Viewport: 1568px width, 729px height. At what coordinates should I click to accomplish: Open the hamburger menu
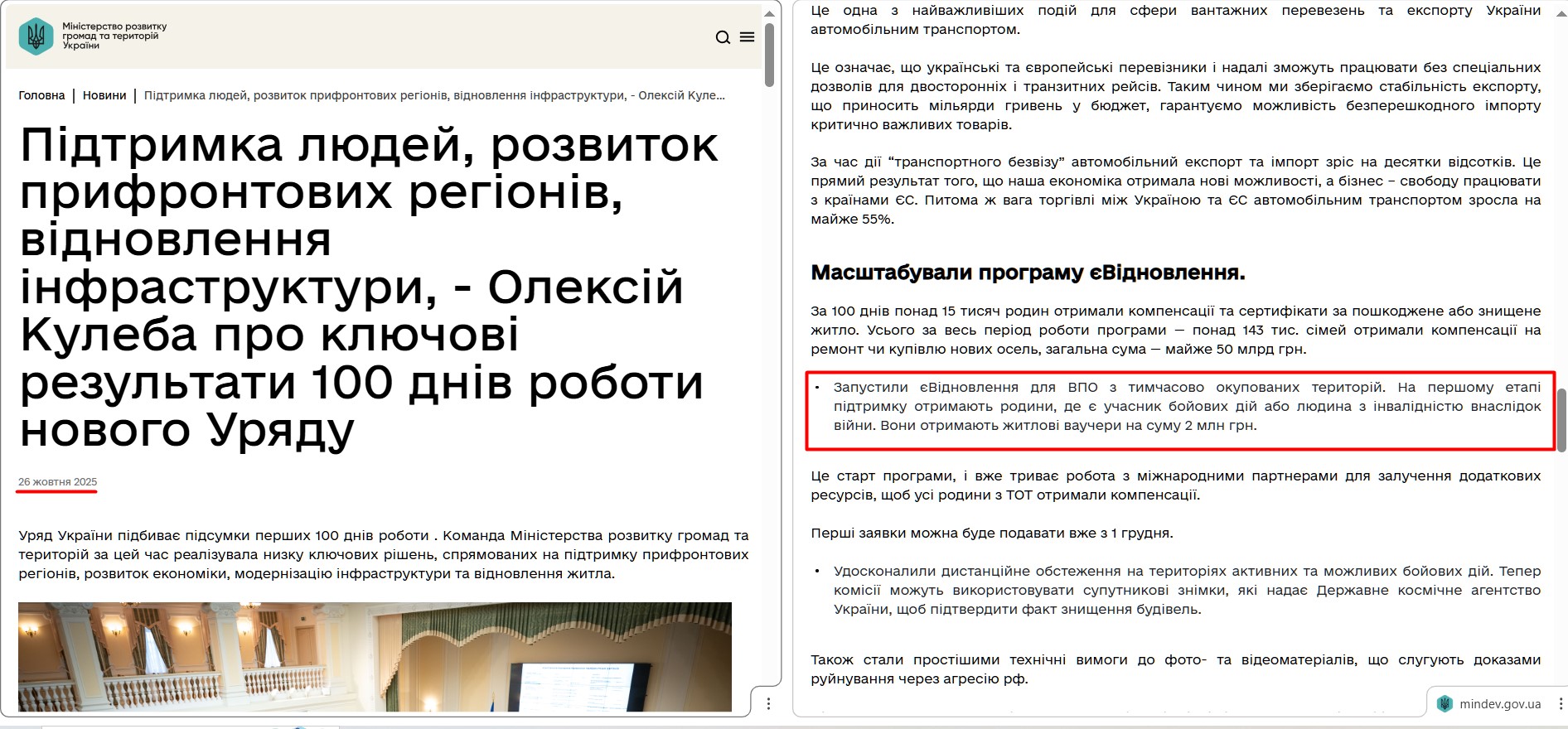[747, 37]
